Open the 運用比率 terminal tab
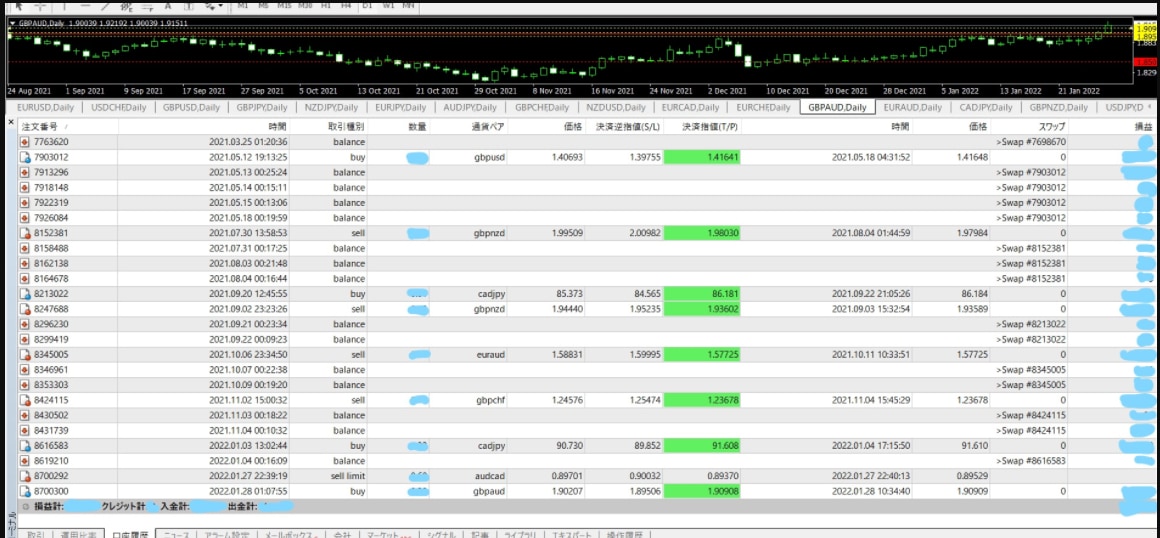The height and width of the screenshot is (538, 1160). tap(78, 534)
